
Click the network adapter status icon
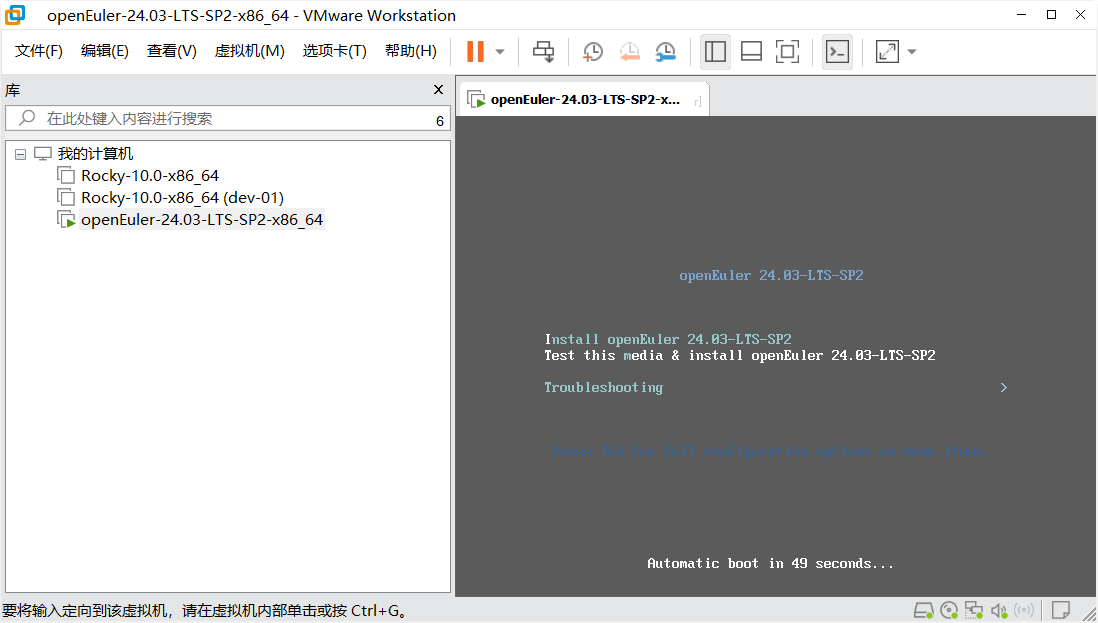(x=974, y=610)
